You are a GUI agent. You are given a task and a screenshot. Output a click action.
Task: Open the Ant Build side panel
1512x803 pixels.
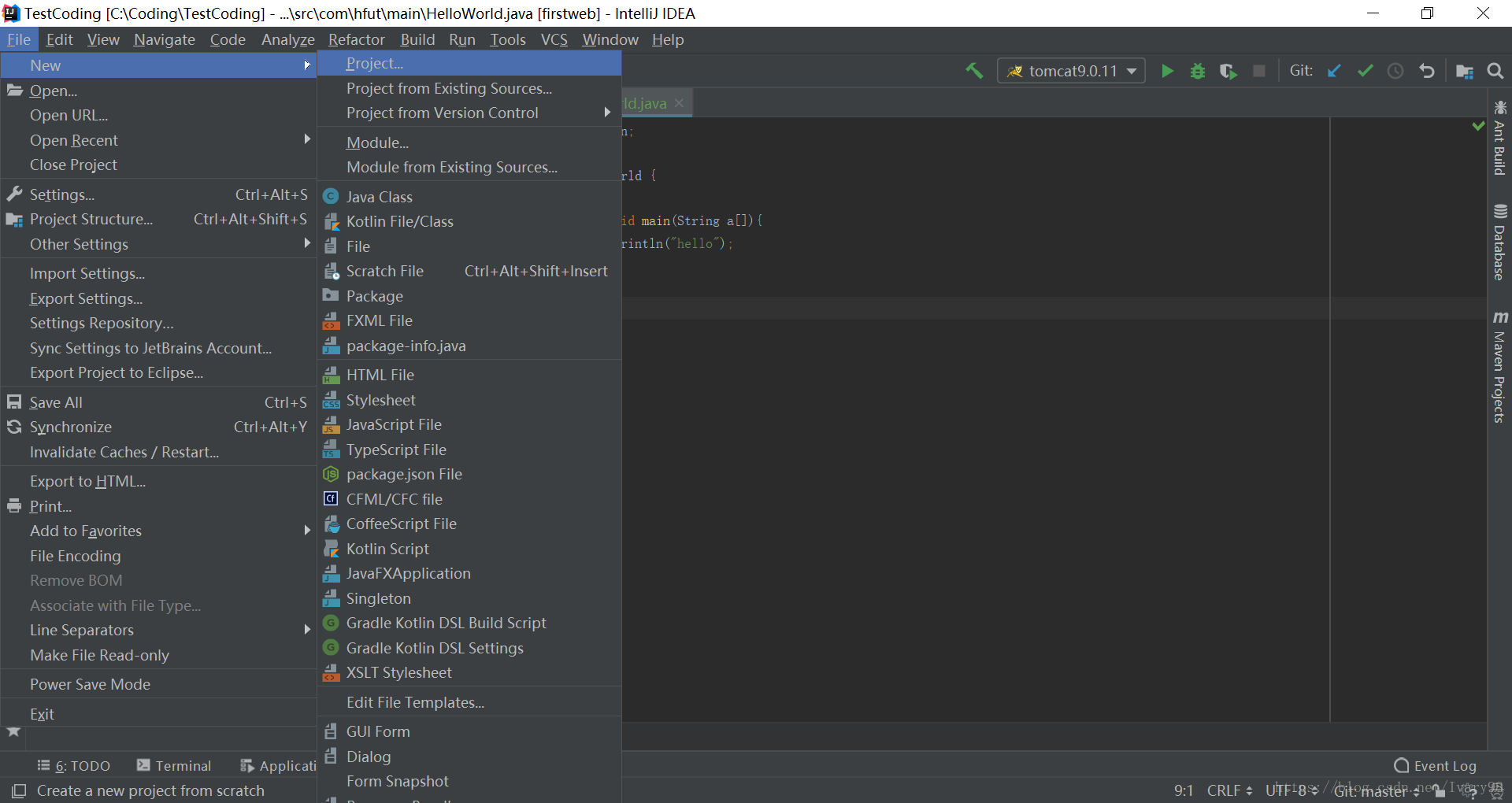click(x=1499, y=139)
